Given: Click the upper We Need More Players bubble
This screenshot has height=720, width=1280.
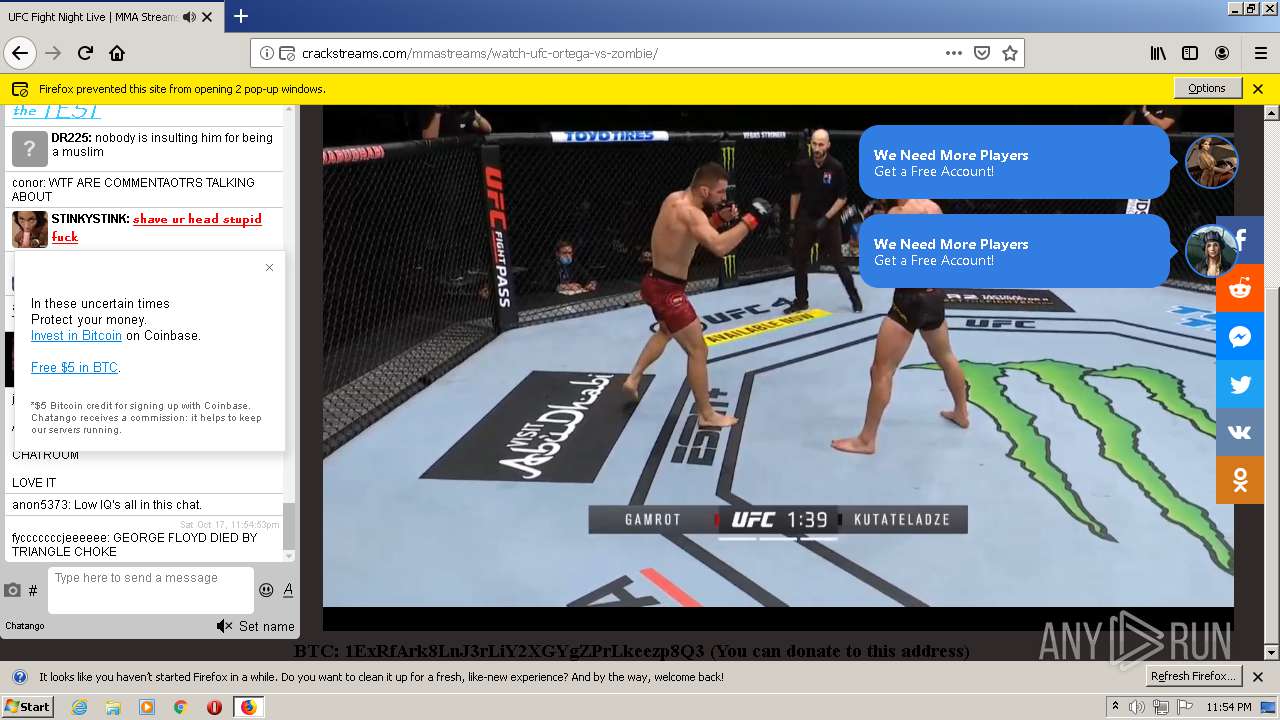Looking at the screenshot, I should (x=1014, y=162).
